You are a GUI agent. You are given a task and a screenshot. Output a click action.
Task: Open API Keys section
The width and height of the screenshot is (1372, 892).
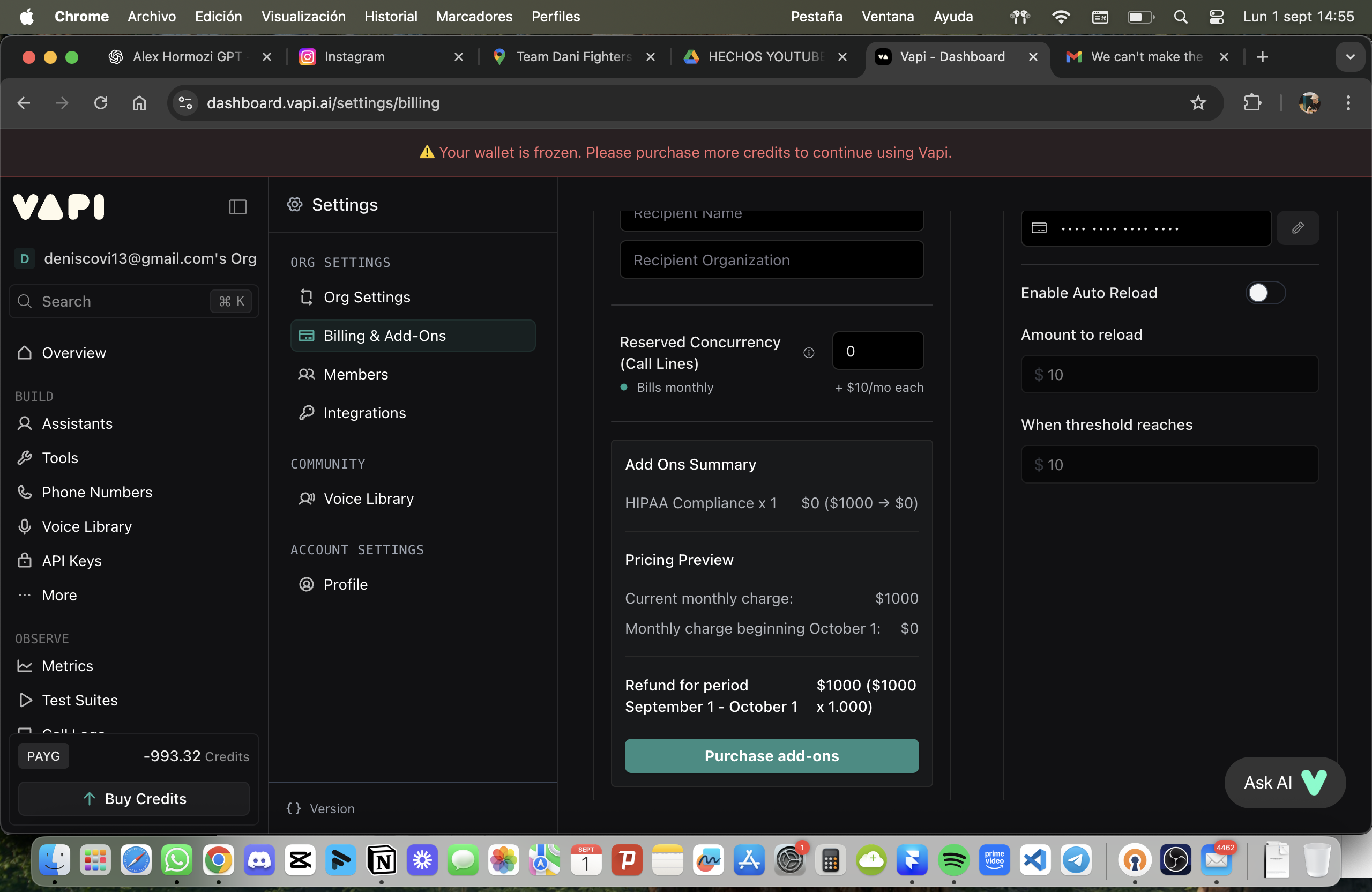click(x=71, y=561)
